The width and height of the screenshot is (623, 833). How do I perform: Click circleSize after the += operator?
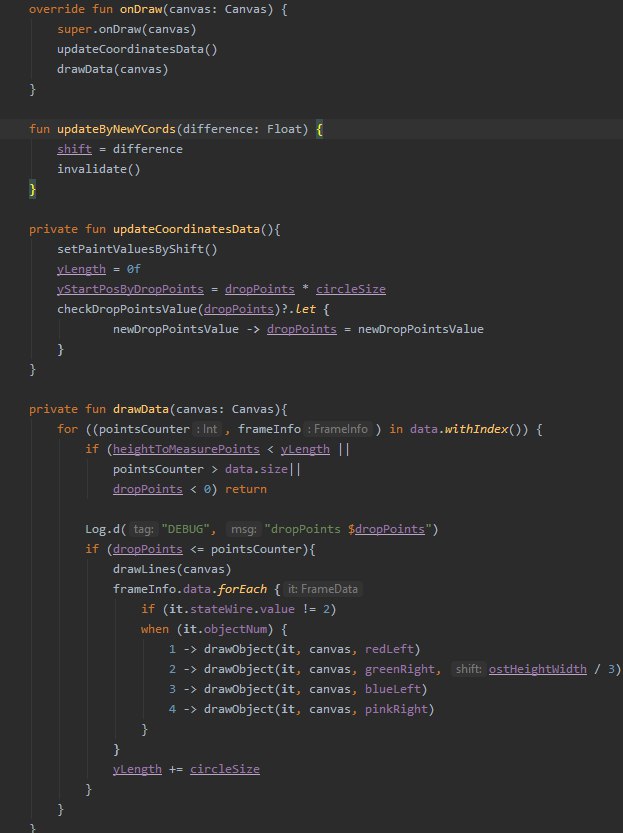(225, 769)
